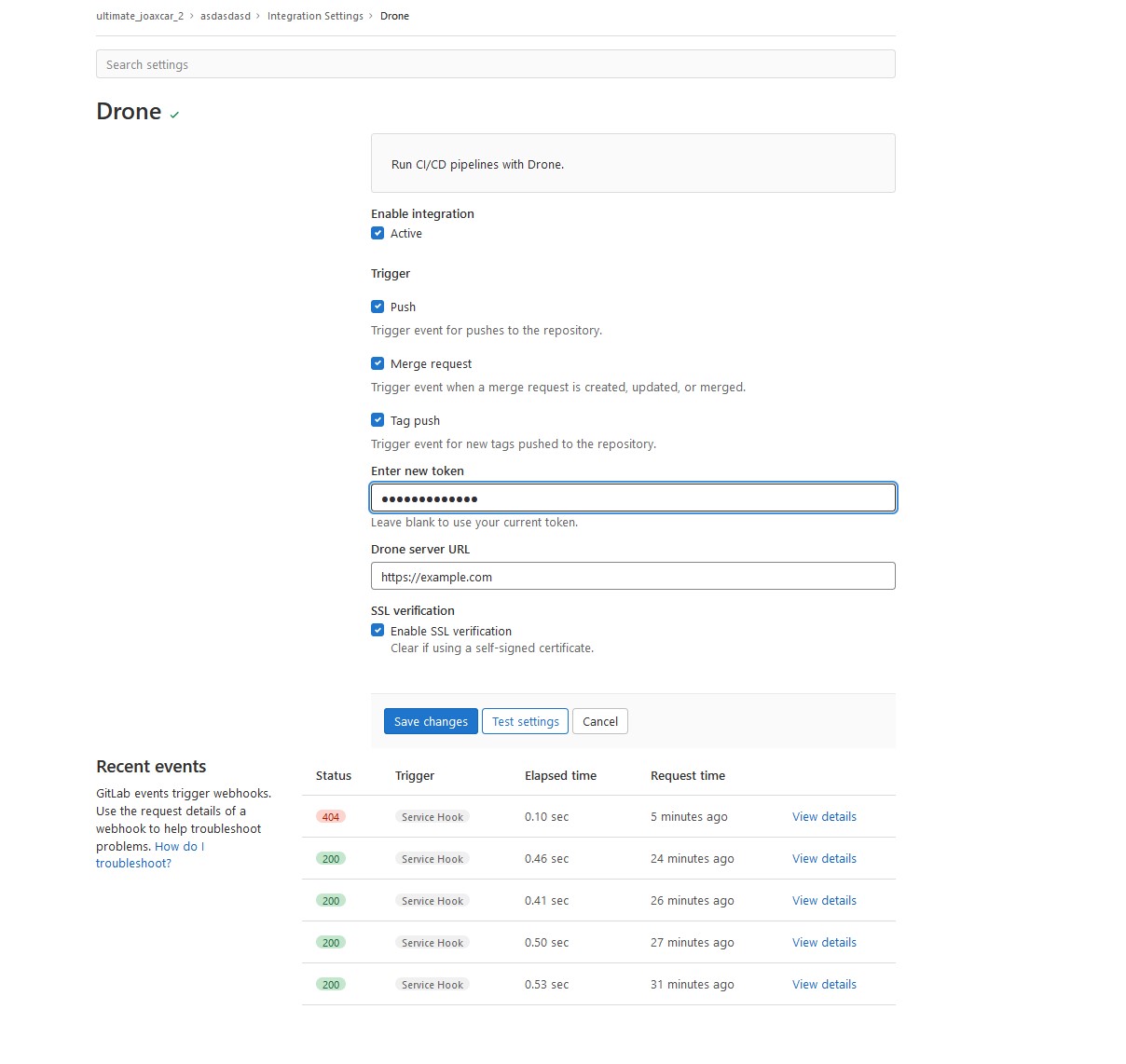The height and width of the screenshot is (1064, 1126).
Task: Click the Save changes button
Action: pos(431,721)
